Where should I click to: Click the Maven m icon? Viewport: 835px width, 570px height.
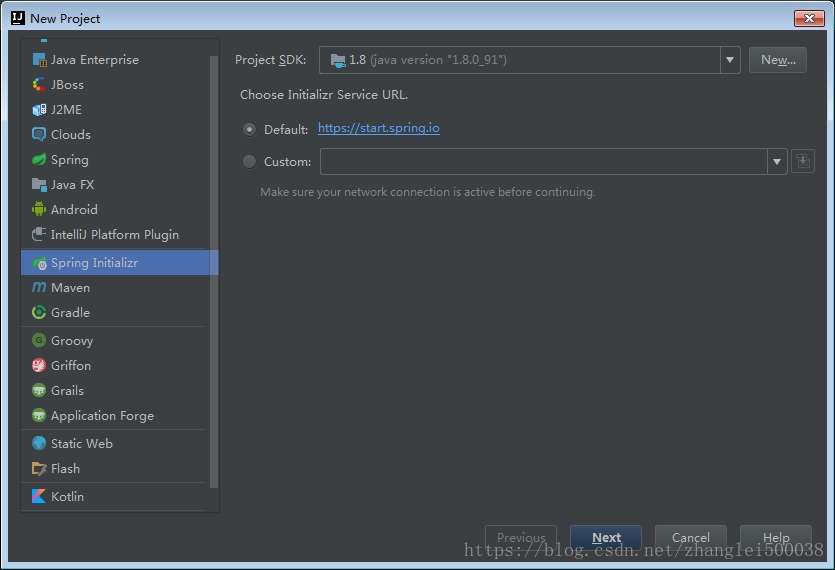[39, 287]
